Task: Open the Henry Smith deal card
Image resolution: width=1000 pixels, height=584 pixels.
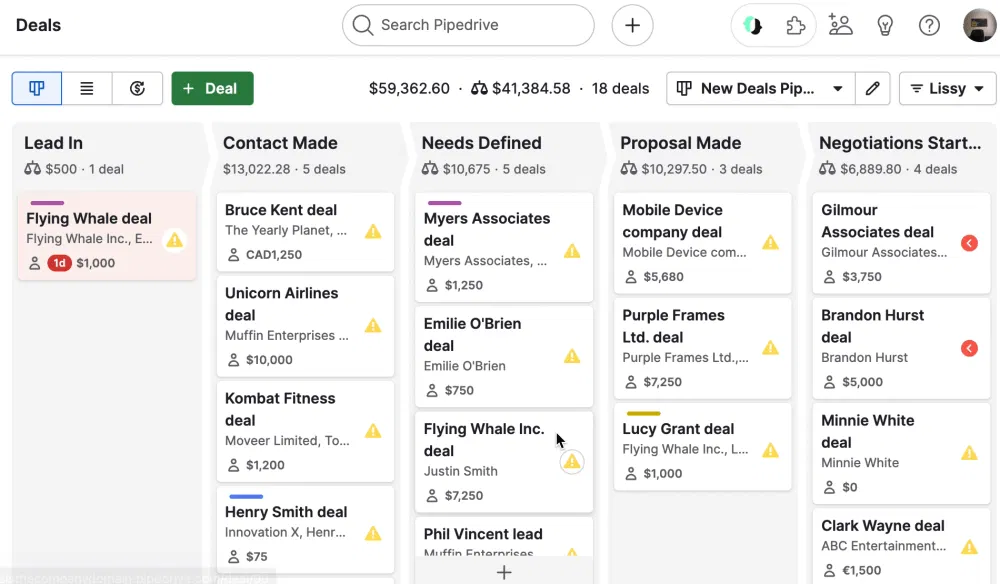Action: (305, 529)
